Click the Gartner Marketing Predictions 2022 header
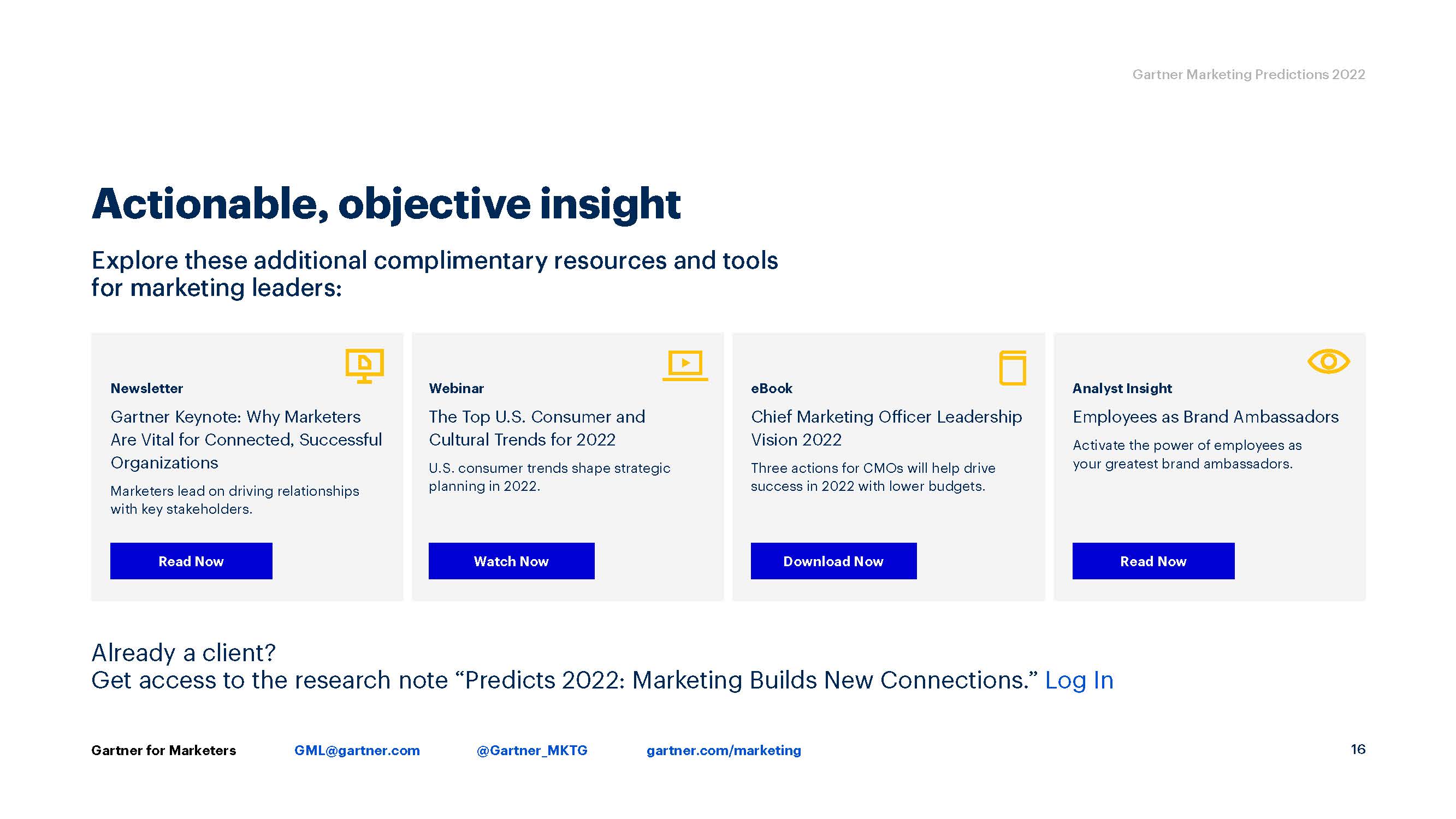 (x=1248, y=75)
